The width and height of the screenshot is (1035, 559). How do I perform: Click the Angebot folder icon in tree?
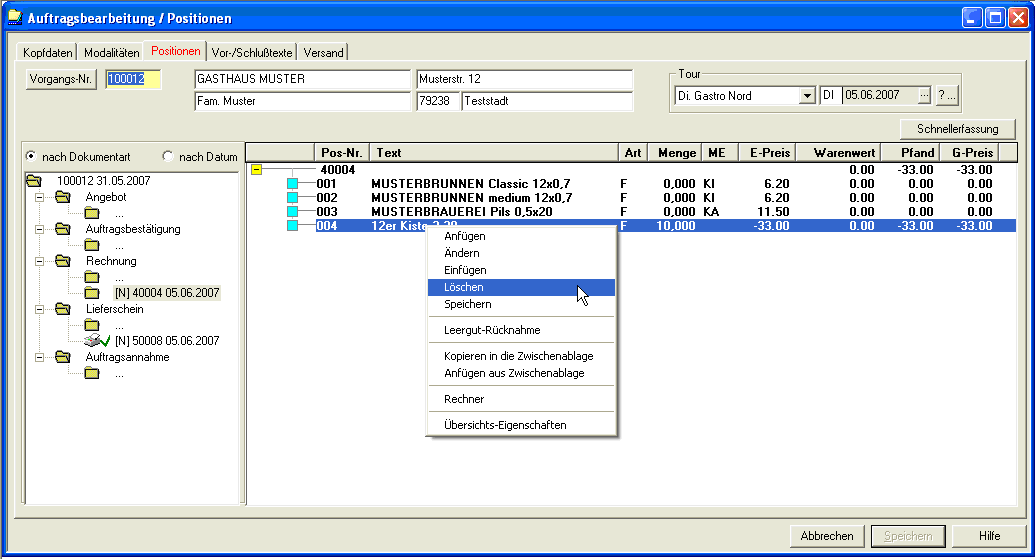[x=64, y=197]
